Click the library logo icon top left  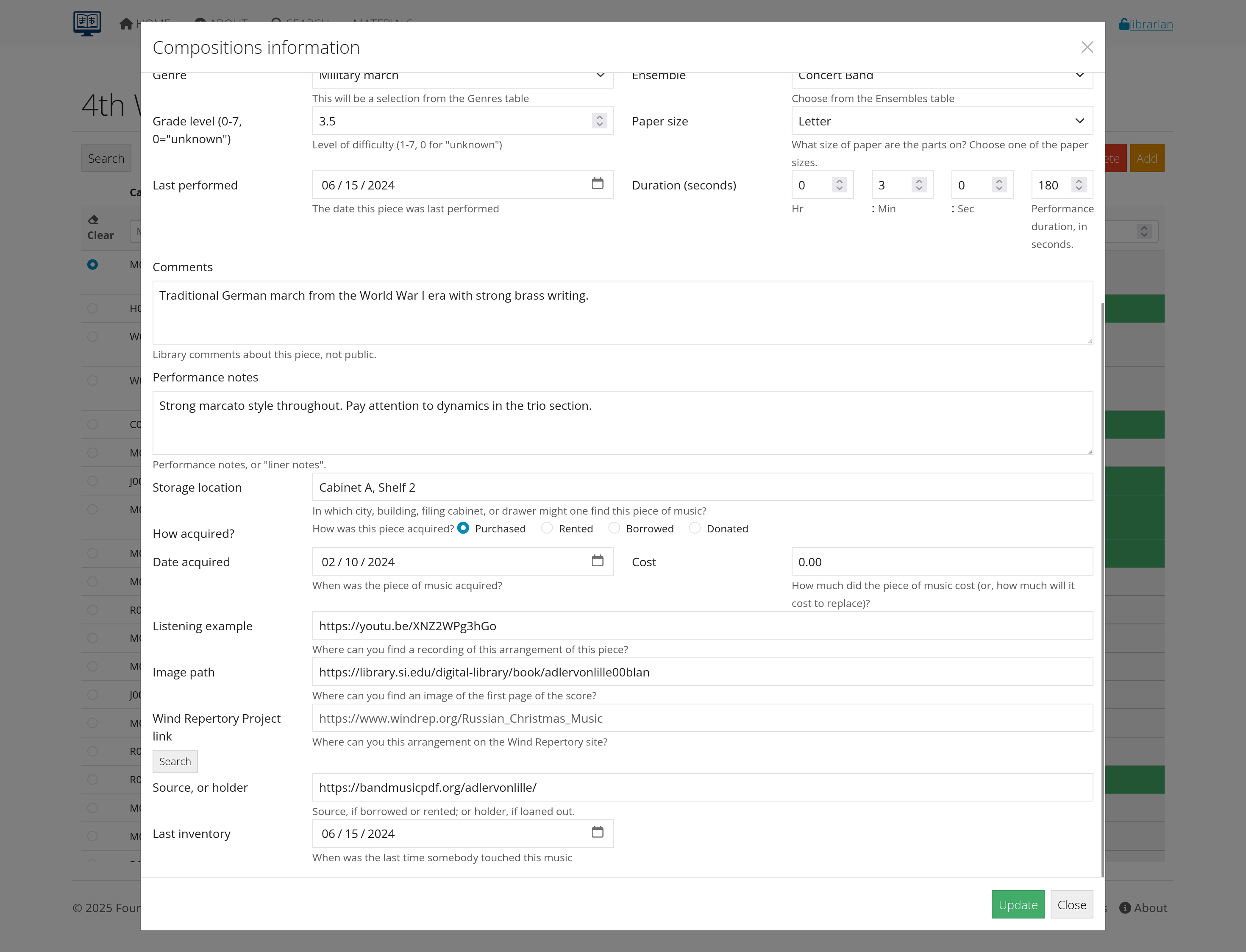(x=87, y=23)
